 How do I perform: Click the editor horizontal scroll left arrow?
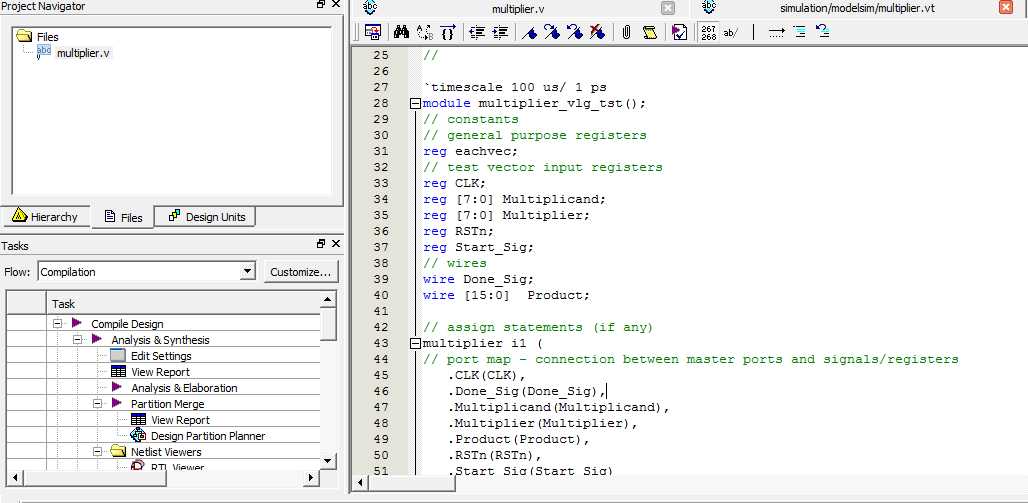pyautogui.click(x=360, y=483)
